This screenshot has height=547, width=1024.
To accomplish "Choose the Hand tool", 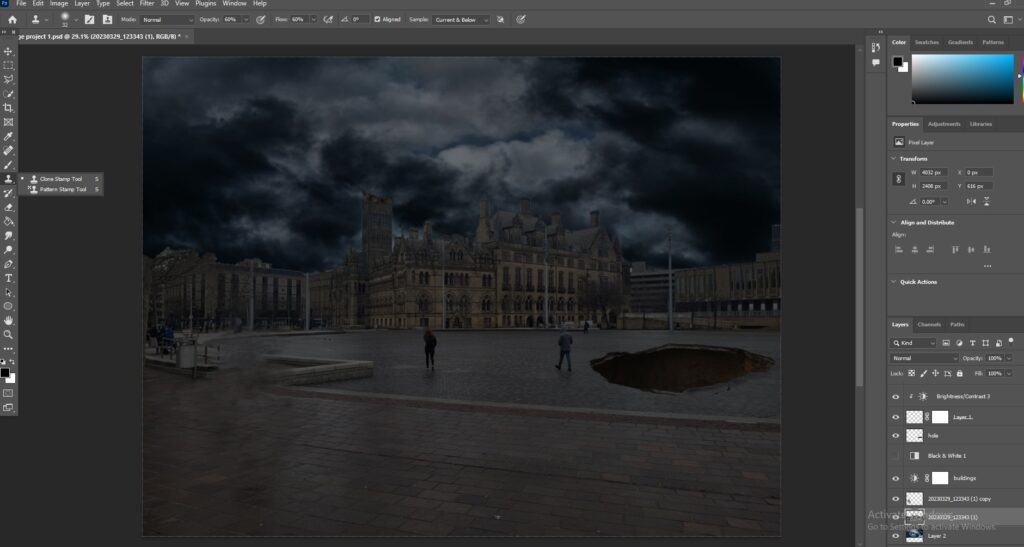I will (x=9, y=320).
